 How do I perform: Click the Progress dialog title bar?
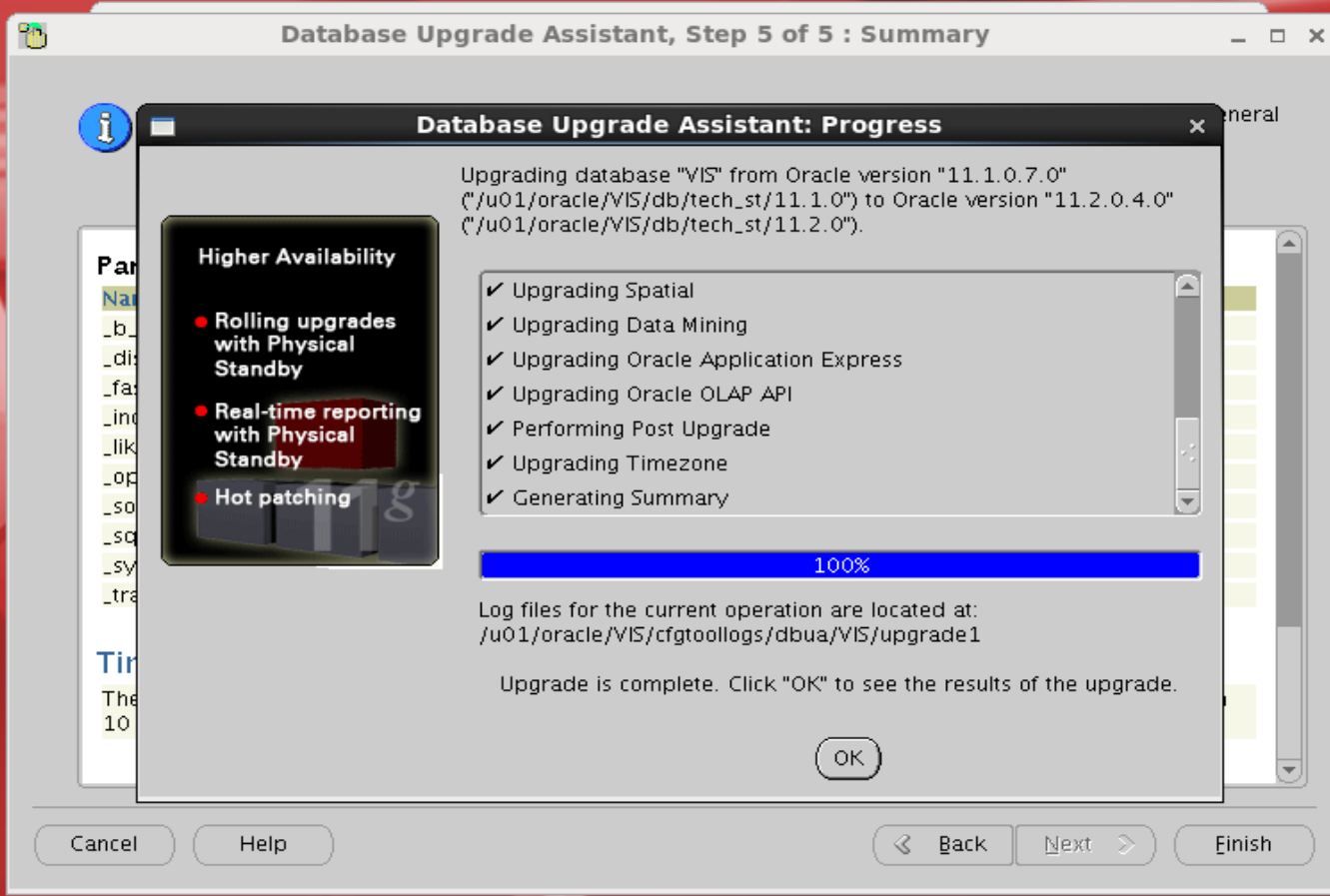679,125
